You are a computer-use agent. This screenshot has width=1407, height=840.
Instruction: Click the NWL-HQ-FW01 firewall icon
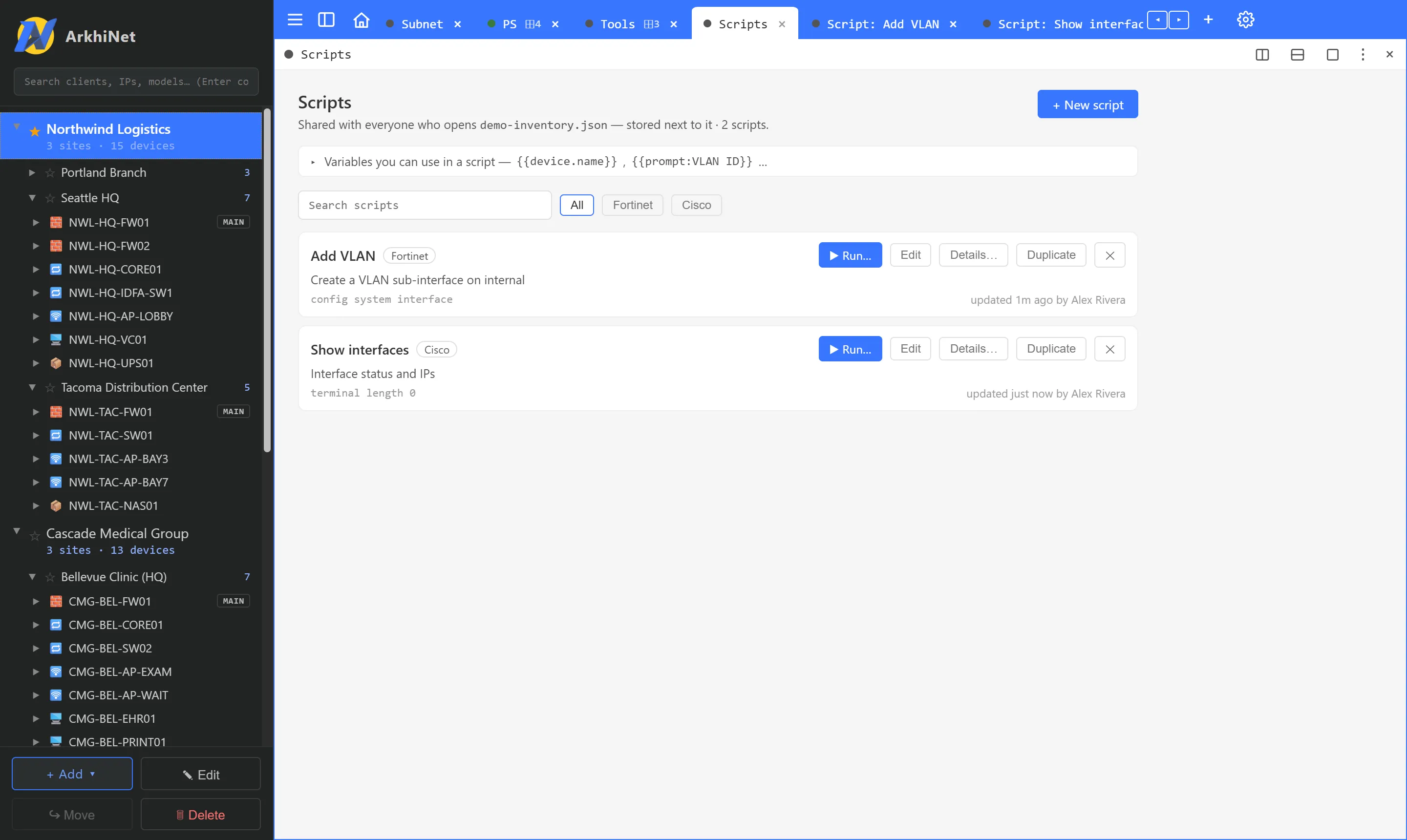tap(56, 222)
